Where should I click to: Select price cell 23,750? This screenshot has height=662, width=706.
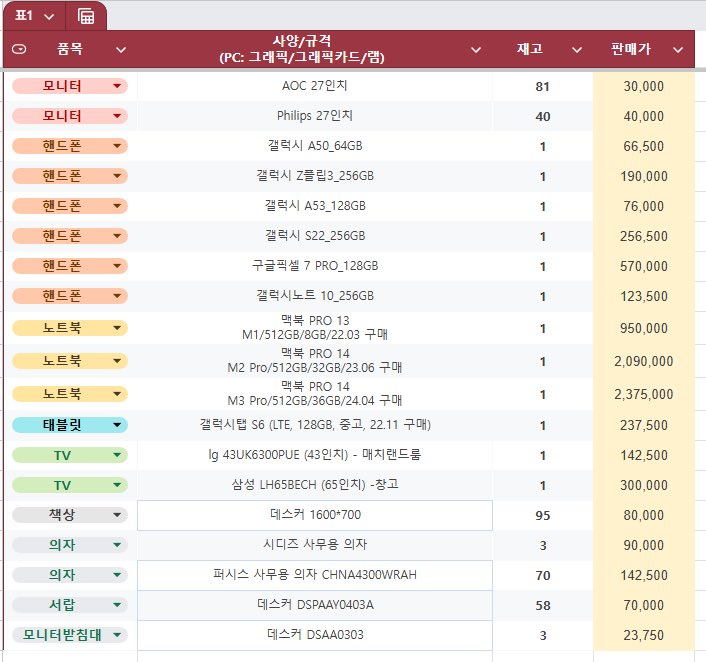[x=644, y=635]
